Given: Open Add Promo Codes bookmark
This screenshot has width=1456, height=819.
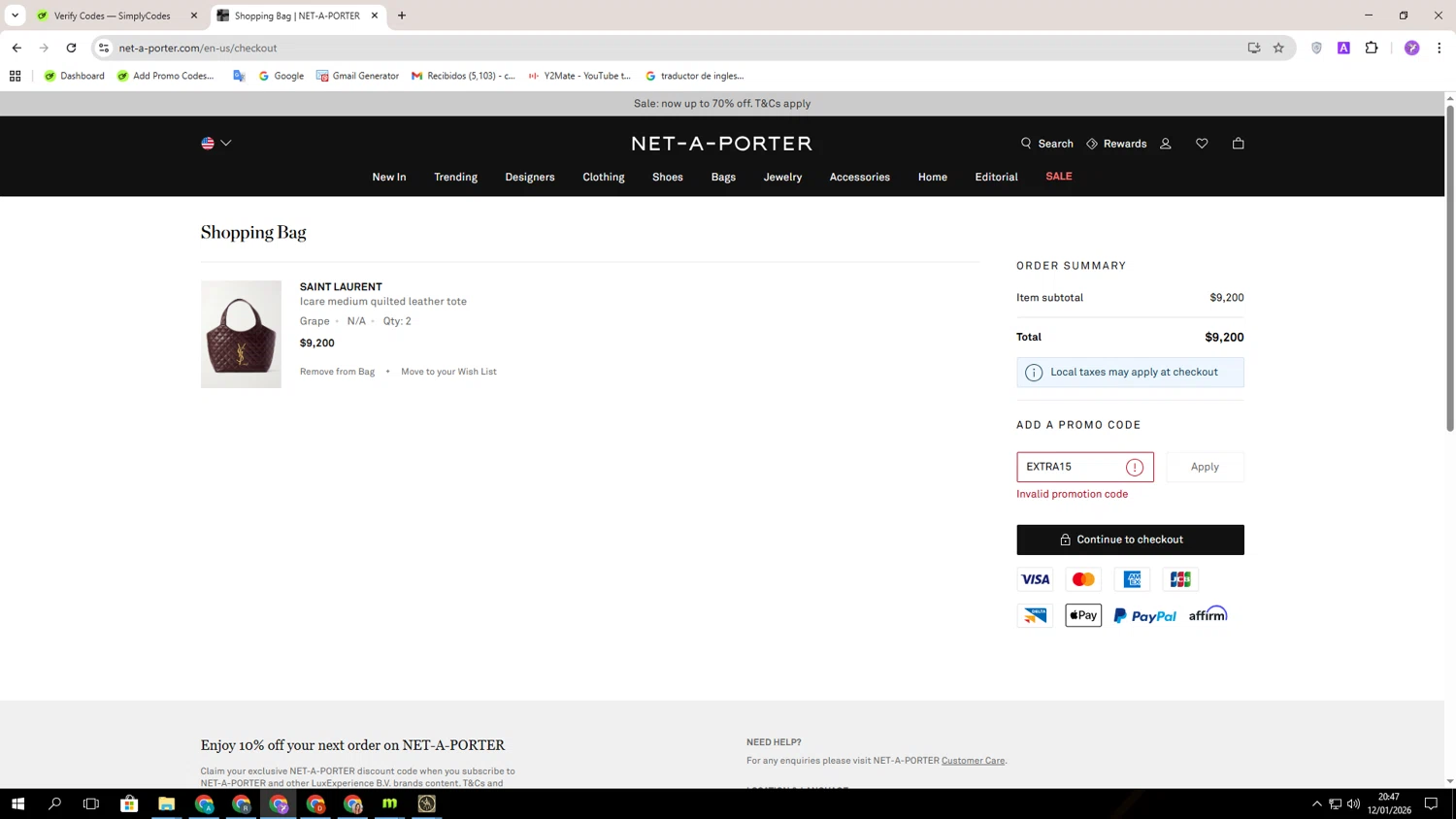Looking at the screenshot, I should pyautogui.click(x=165, y=76).
